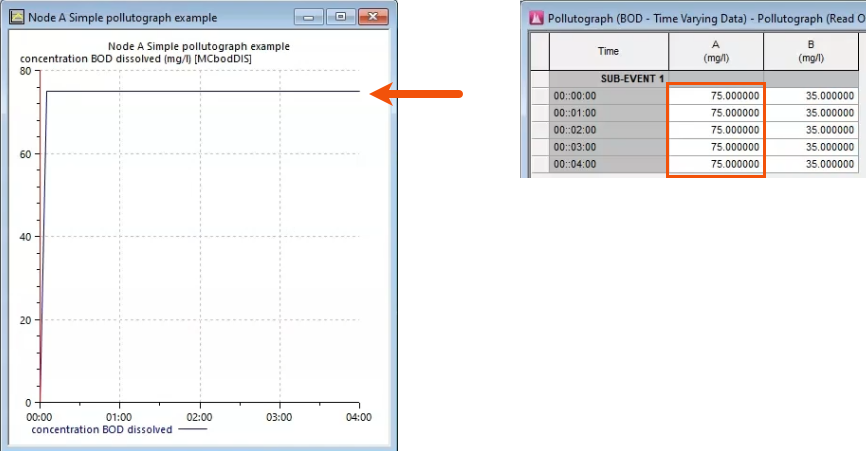Click the 20 label on the y-axis
Viewport: 866px width, 451px height.
(25, 320)
